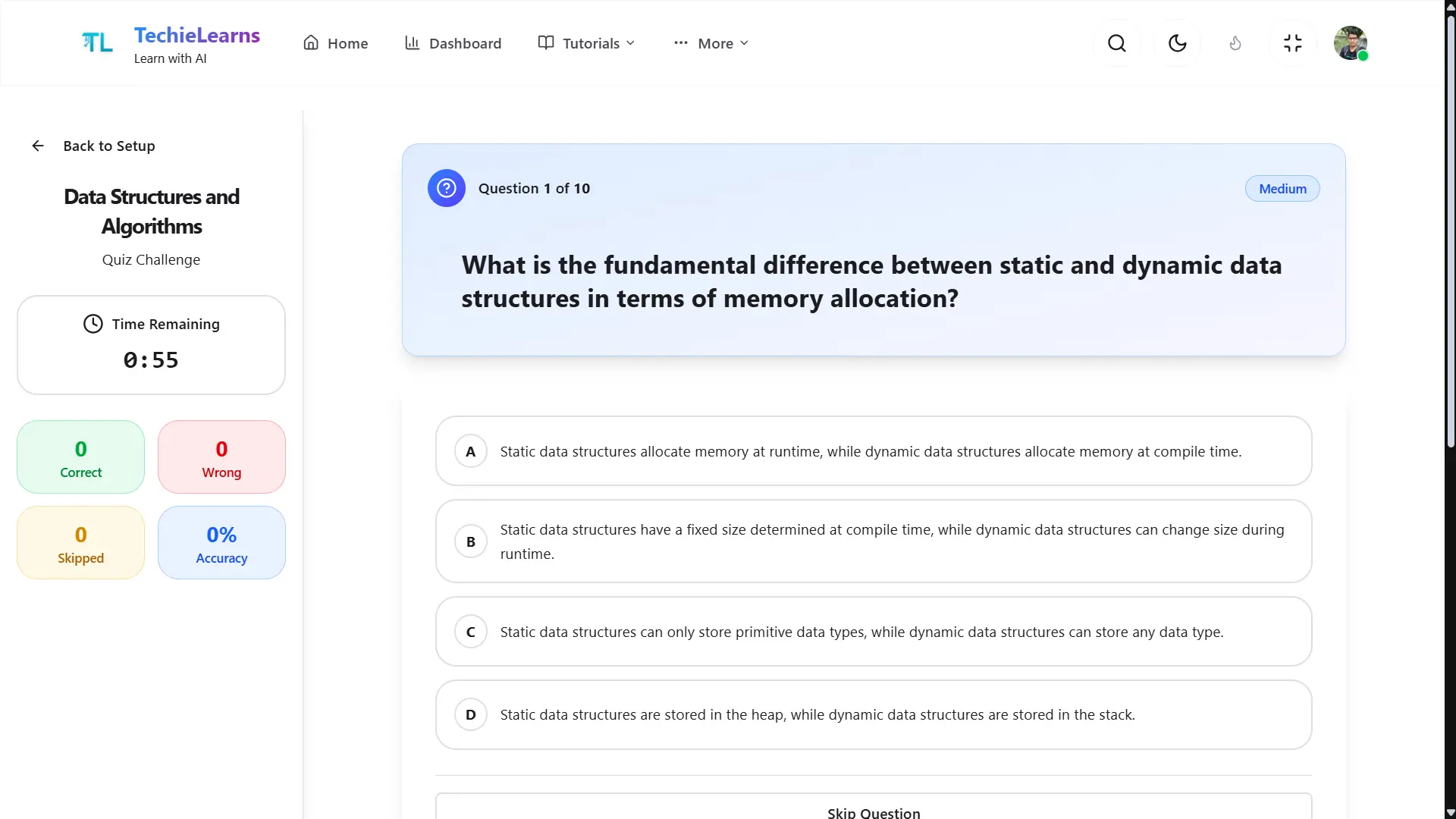This screenshot has height=819, width=1456.
Task: Click 'Quiz Challenge' subtitle text
Action: (151, 259)
